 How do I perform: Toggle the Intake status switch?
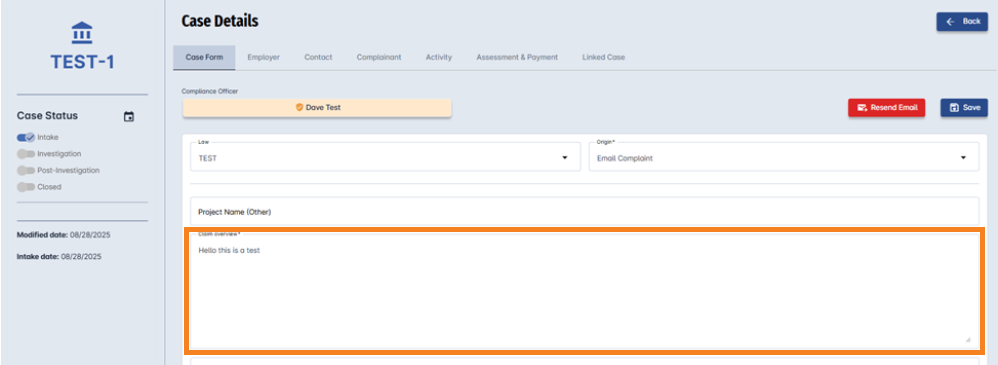(x=26, y=137)
